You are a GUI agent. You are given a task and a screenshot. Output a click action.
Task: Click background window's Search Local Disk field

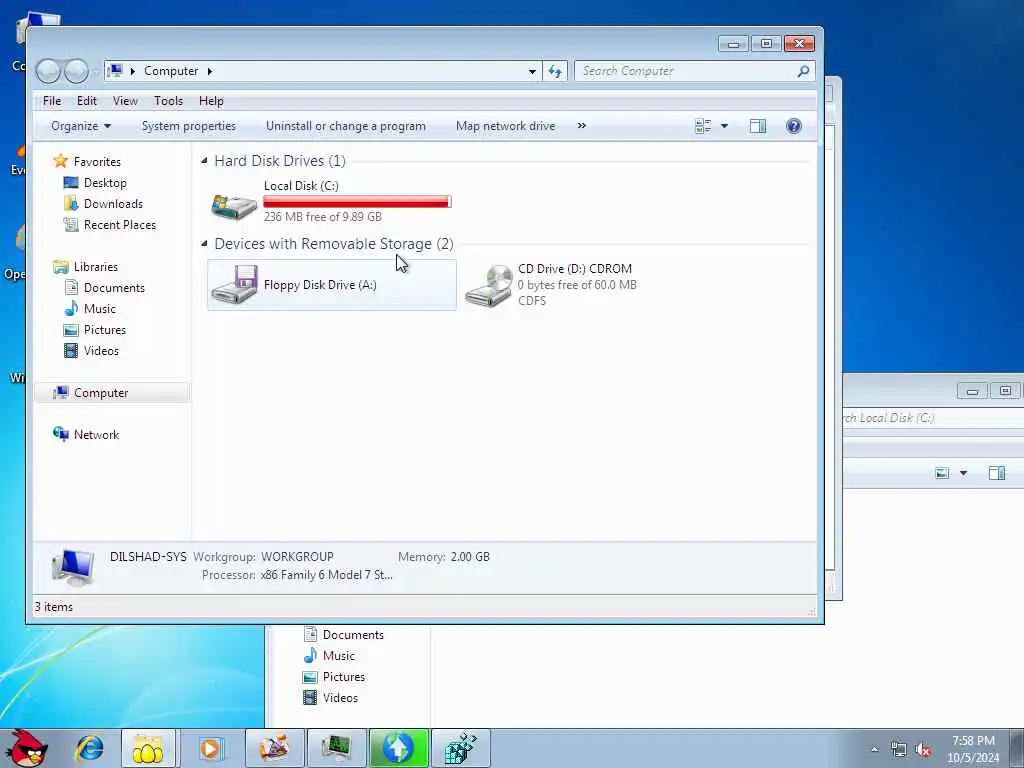click(933, 418)
